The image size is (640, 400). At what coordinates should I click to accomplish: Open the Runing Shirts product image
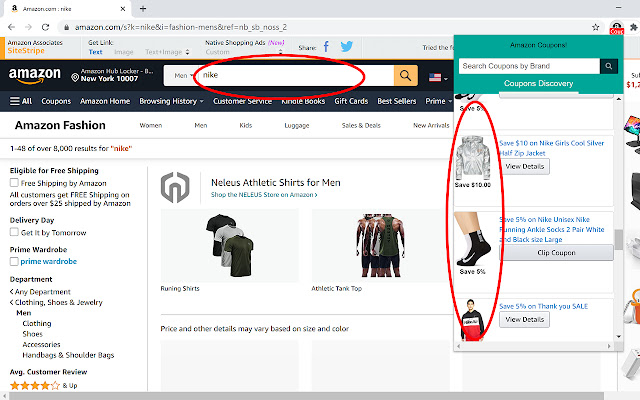[x=230, y=246]
